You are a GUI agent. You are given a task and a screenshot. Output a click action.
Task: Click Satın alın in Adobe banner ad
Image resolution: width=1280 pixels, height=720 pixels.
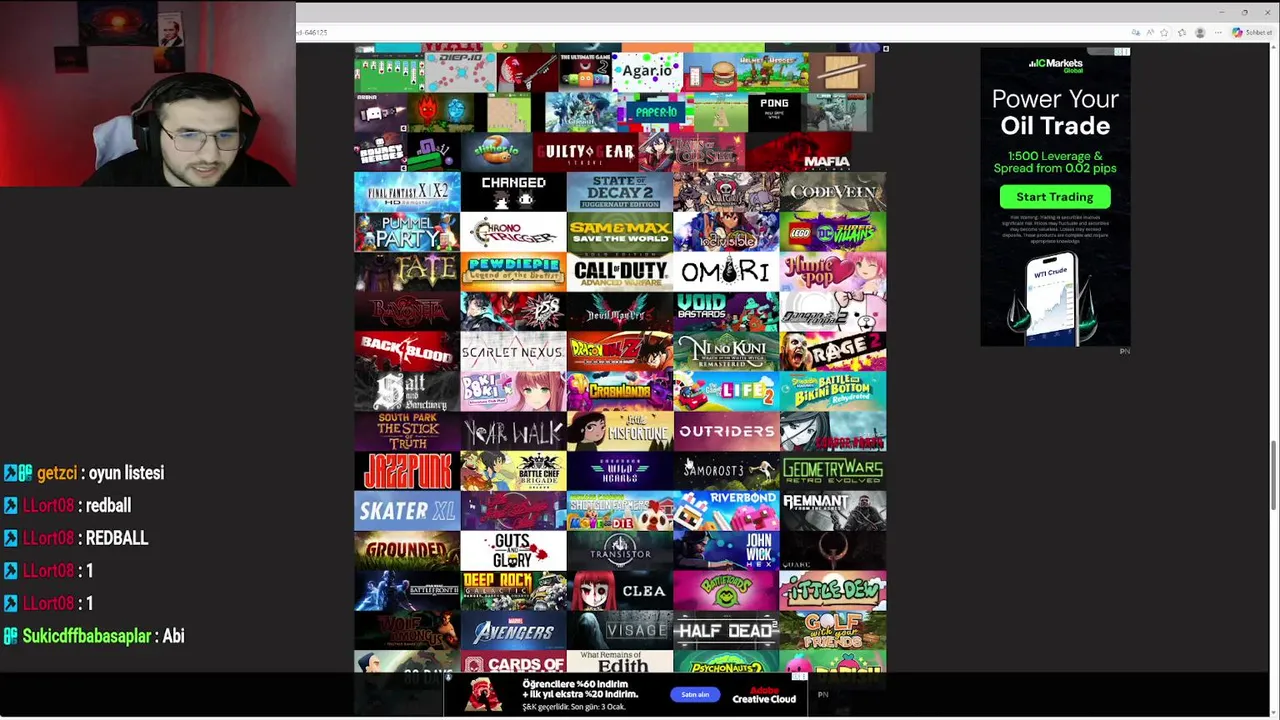pos(695,694)
